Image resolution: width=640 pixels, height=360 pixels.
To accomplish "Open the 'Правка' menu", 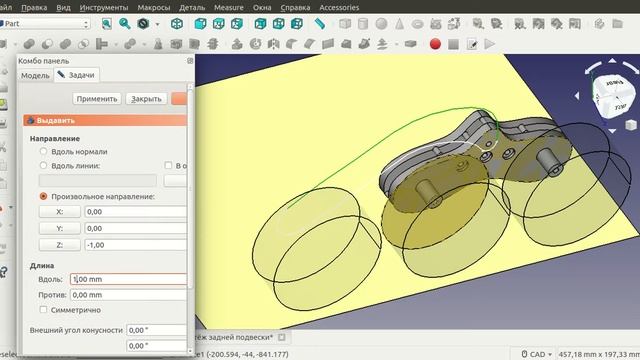I will [x=34, y=7].
